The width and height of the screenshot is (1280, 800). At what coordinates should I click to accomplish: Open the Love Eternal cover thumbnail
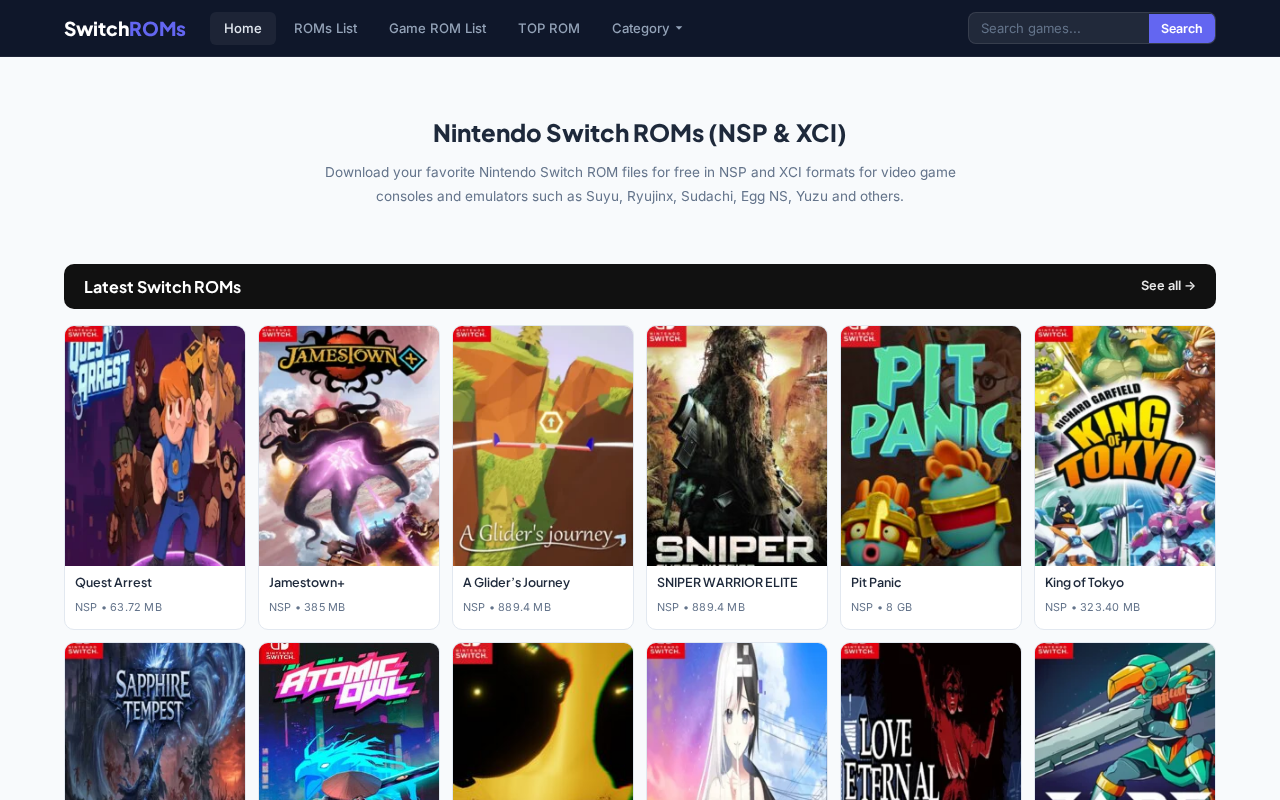tap(931, 721)
